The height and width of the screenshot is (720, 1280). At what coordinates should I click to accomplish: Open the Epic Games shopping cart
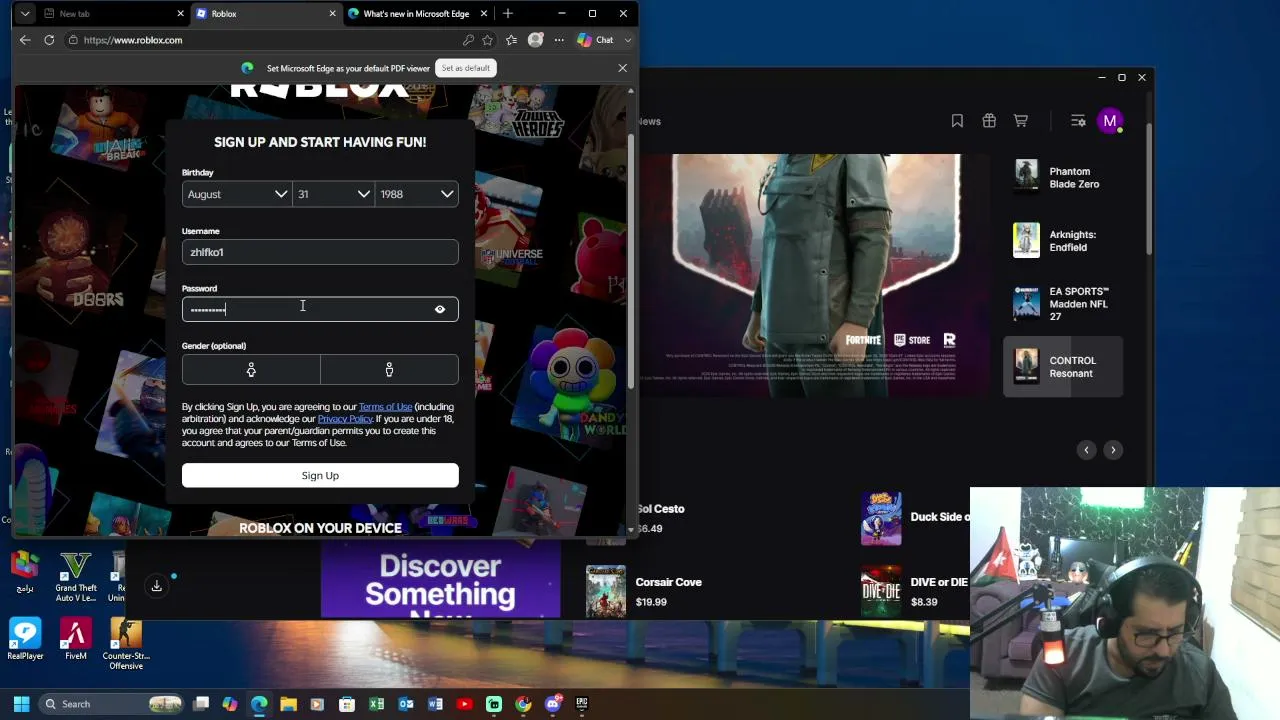1021,121
